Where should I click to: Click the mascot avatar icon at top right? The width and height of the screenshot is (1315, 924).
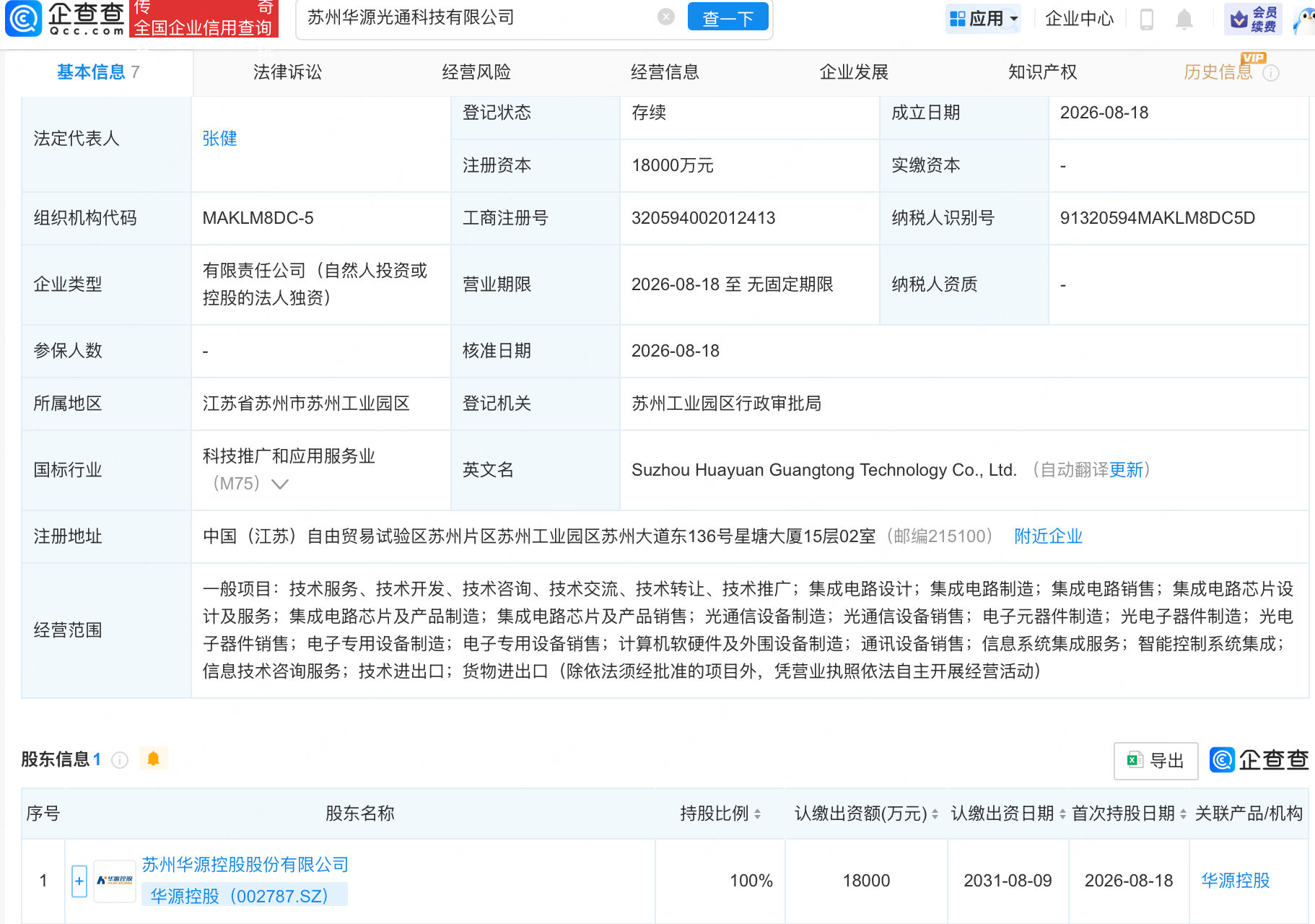click(x=1305, y=20)
